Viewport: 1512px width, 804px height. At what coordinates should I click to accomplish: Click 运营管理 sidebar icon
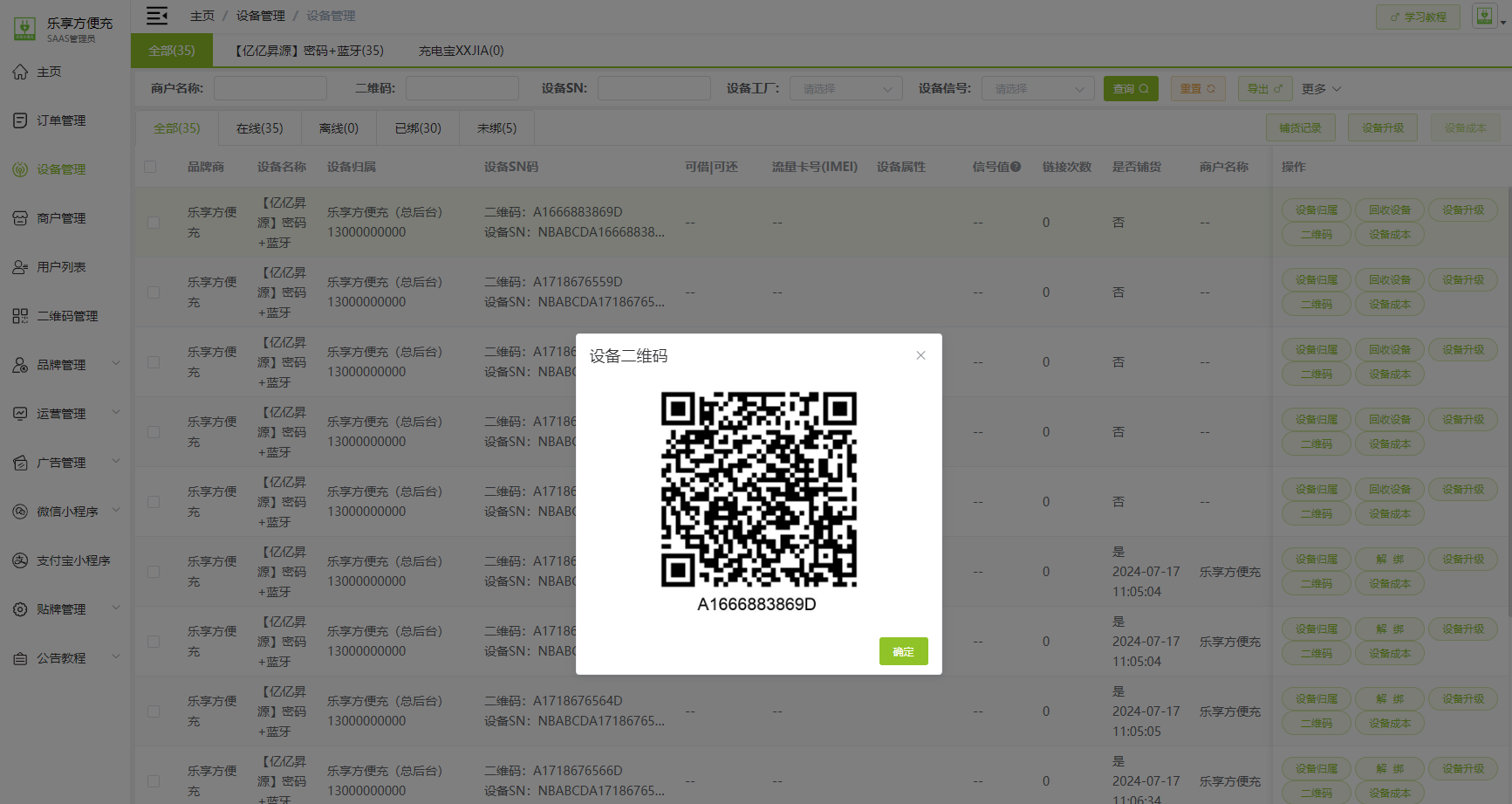(x=20, y=414)
